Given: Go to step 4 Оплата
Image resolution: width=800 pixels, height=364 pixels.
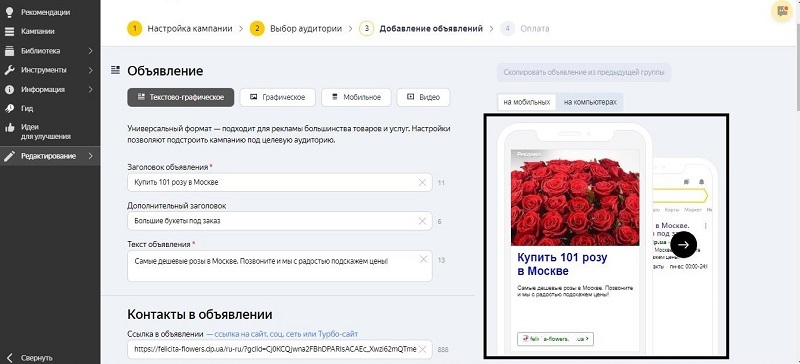Looking at the screenshot, I should coord(525,29).
